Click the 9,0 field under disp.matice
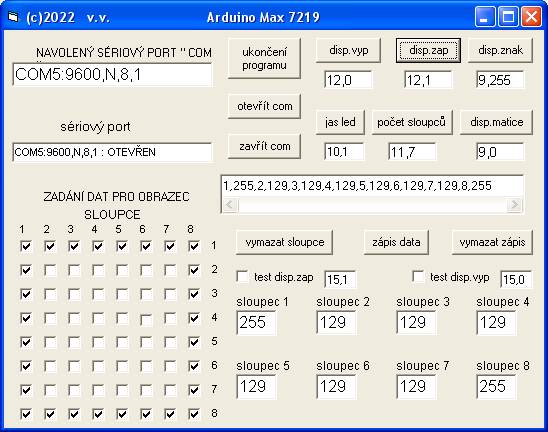The width and height of the screenshot is (548, 432). click(500, 152)
